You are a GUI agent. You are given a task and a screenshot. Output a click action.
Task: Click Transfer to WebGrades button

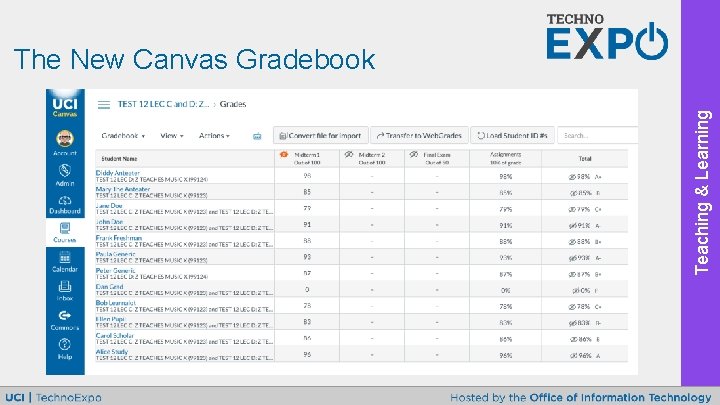pyautogui.click(x=419, y=135)
